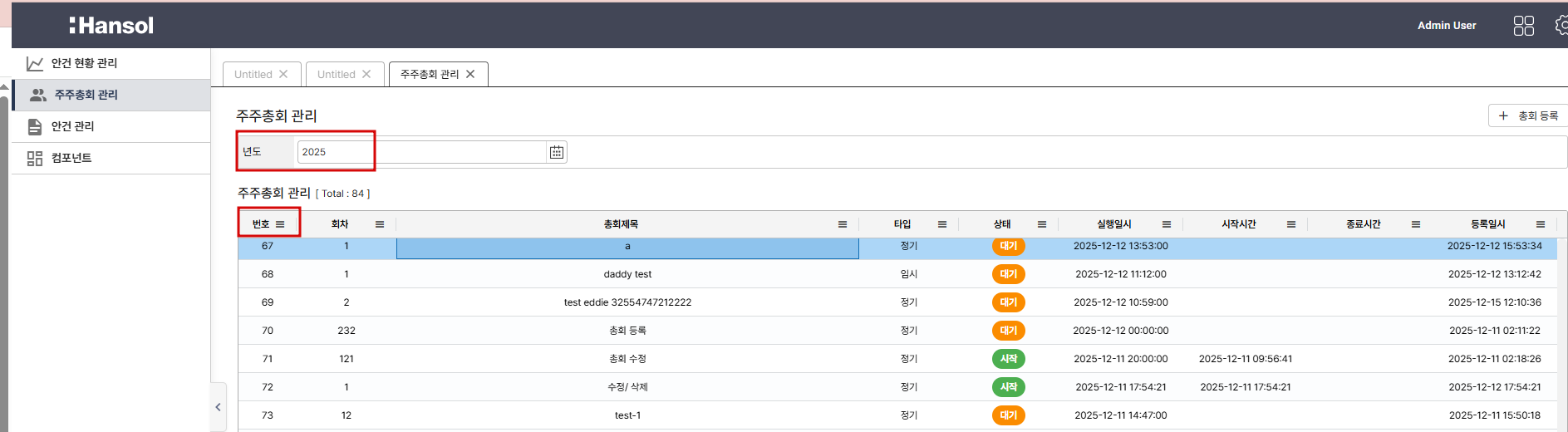This screenshot has height=432, width=1568.
Task: Open the year calendar picker icon
Action: click(x=557, y=152)
